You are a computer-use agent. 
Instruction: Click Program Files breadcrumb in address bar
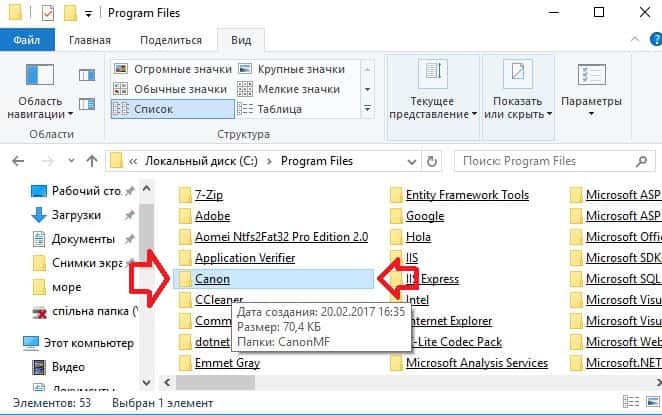pyautogui.click(x=317, y=161)
